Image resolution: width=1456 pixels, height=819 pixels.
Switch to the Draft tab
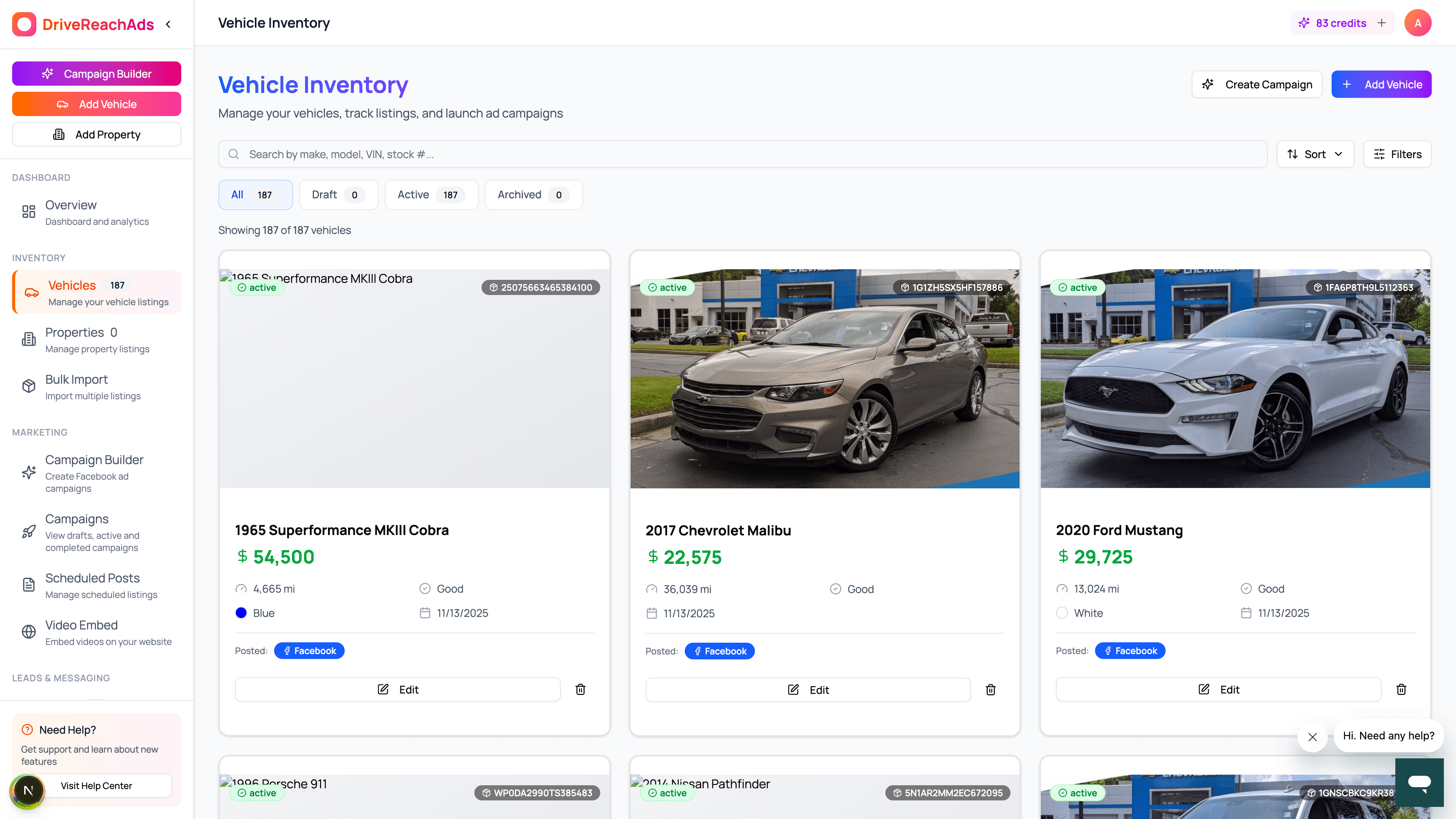338,195
